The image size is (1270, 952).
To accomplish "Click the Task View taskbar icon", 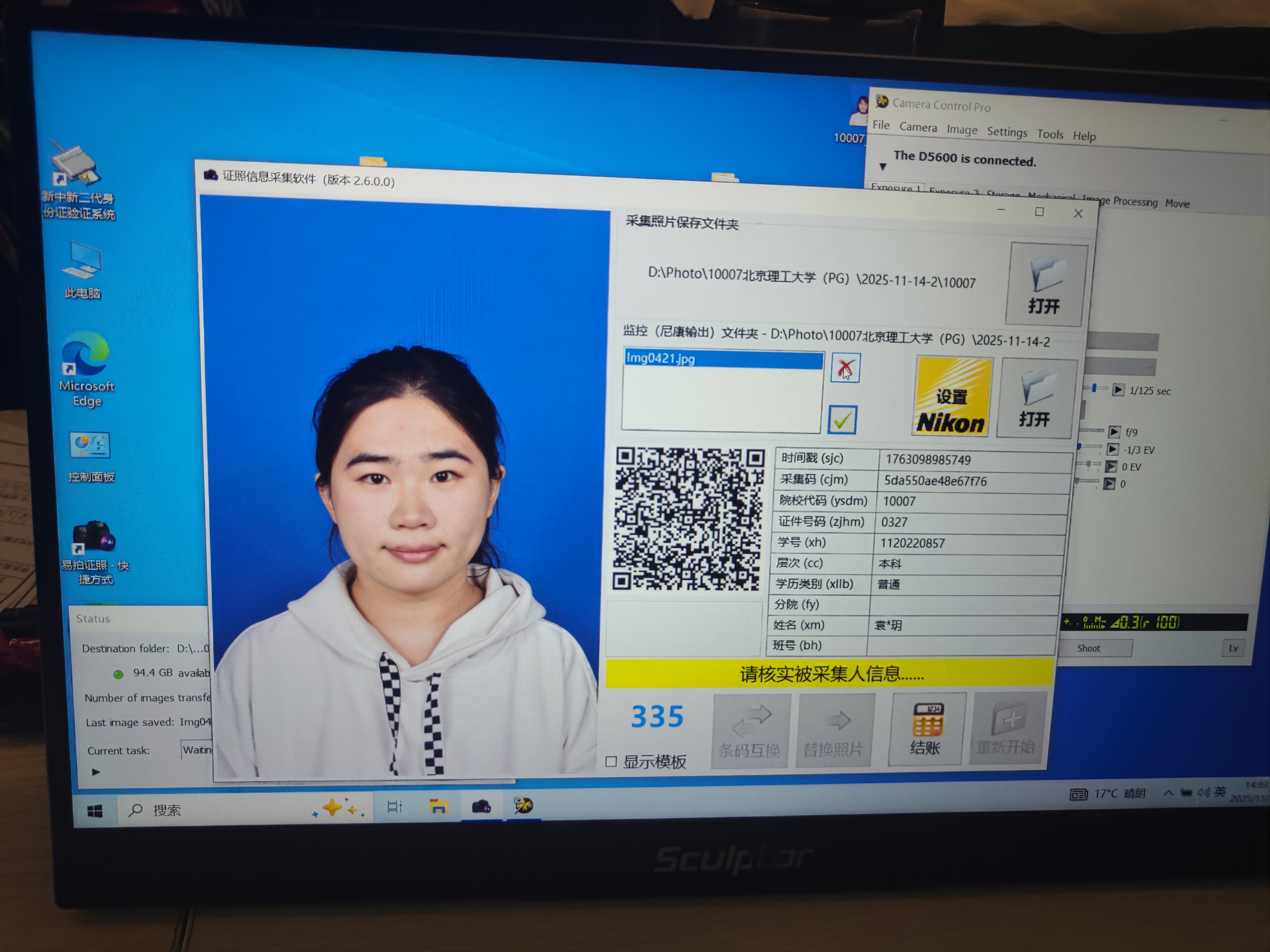I will (x=394, y=807).
